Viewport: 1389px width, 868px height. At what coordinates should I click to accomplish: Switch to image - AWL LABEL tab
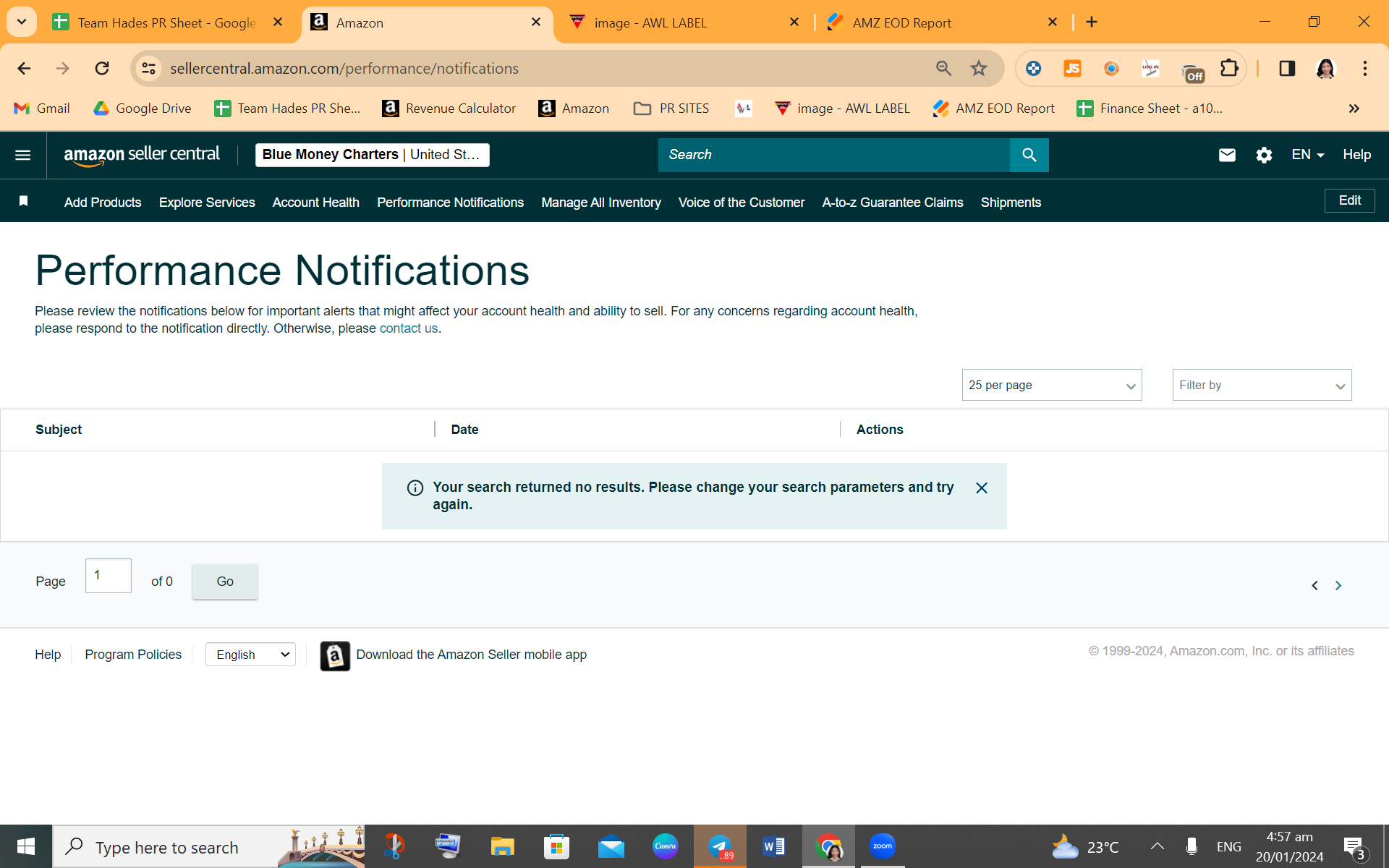pos(684,22)
